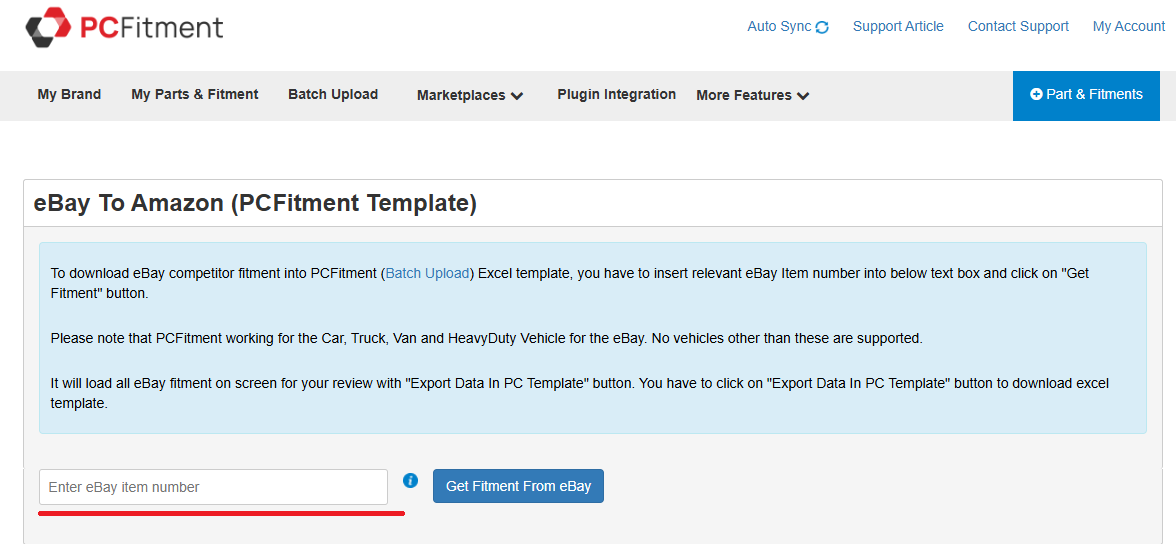The width and height of the screenshot is (1176, 544).
Task: Open the More Features menu
Action: tap(752, 95)
